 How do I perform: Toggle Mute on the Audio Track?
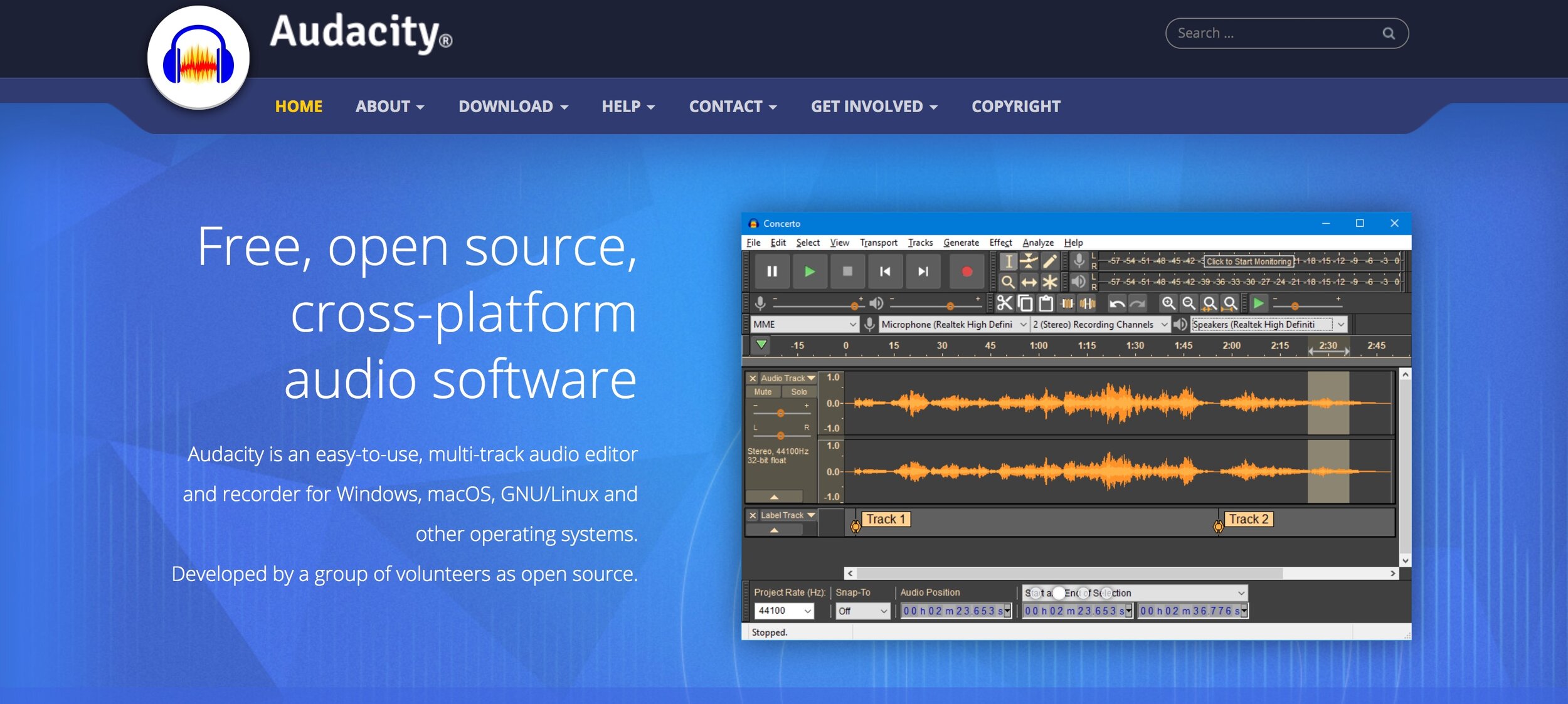click(763, 392)
